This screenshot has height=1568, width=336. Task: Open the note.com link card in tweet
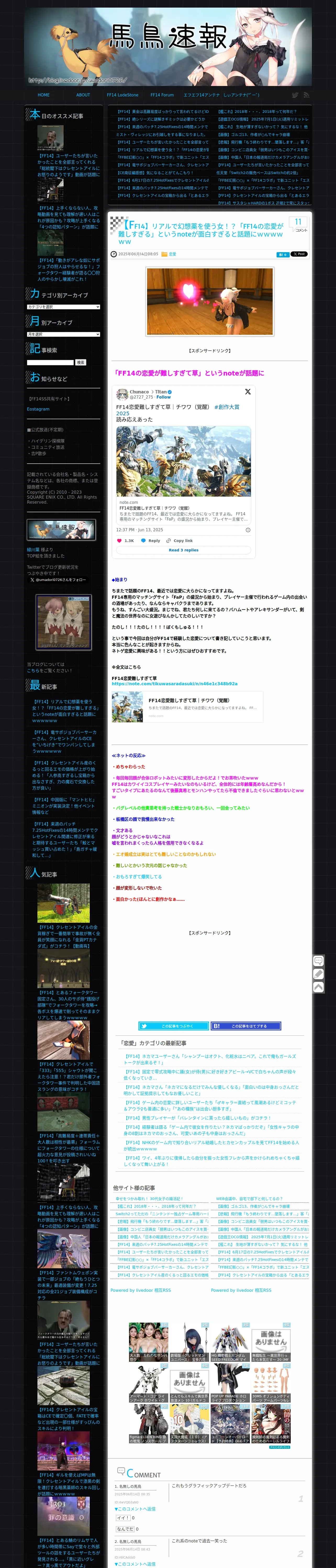point(183,475)
